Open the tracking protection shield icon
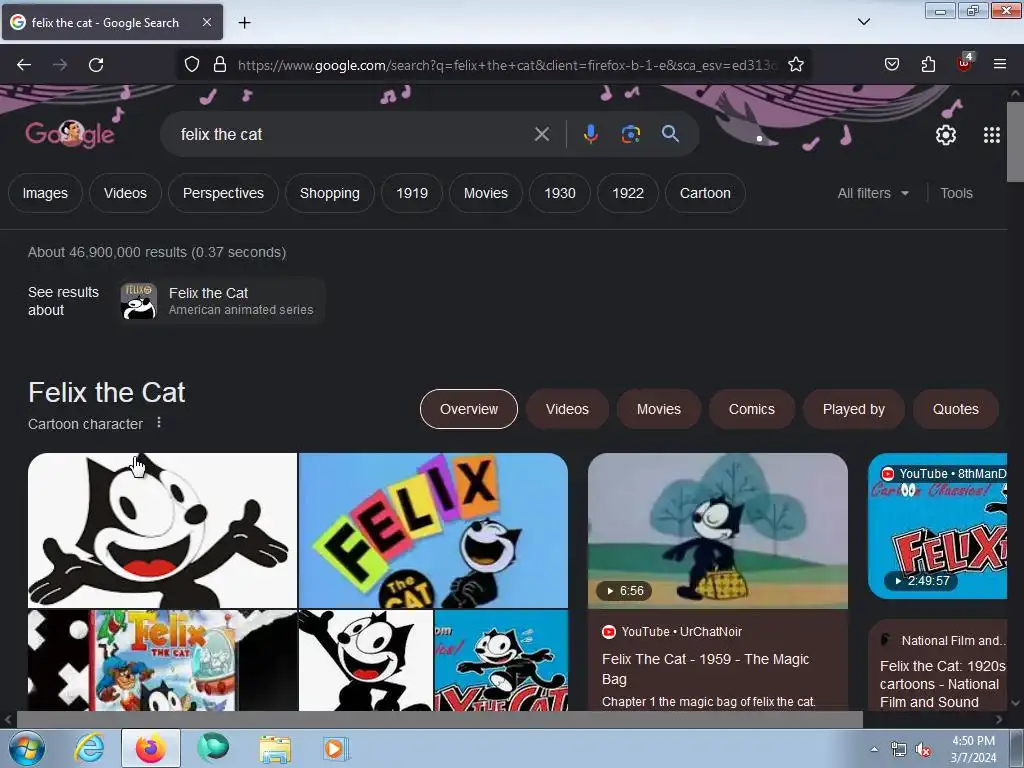 (x=191, y=64)
